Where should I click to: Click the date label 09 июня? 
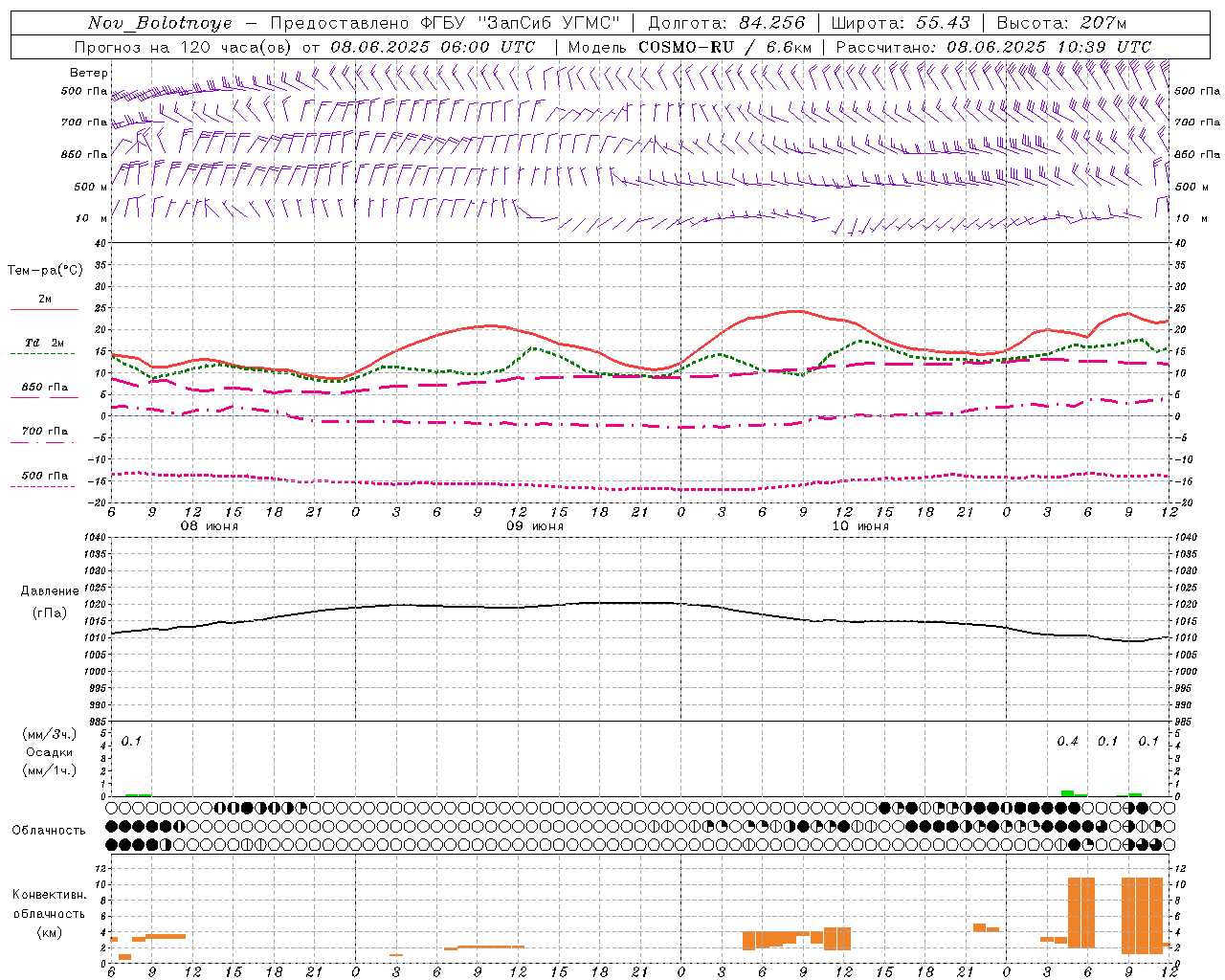coord(535,526)
